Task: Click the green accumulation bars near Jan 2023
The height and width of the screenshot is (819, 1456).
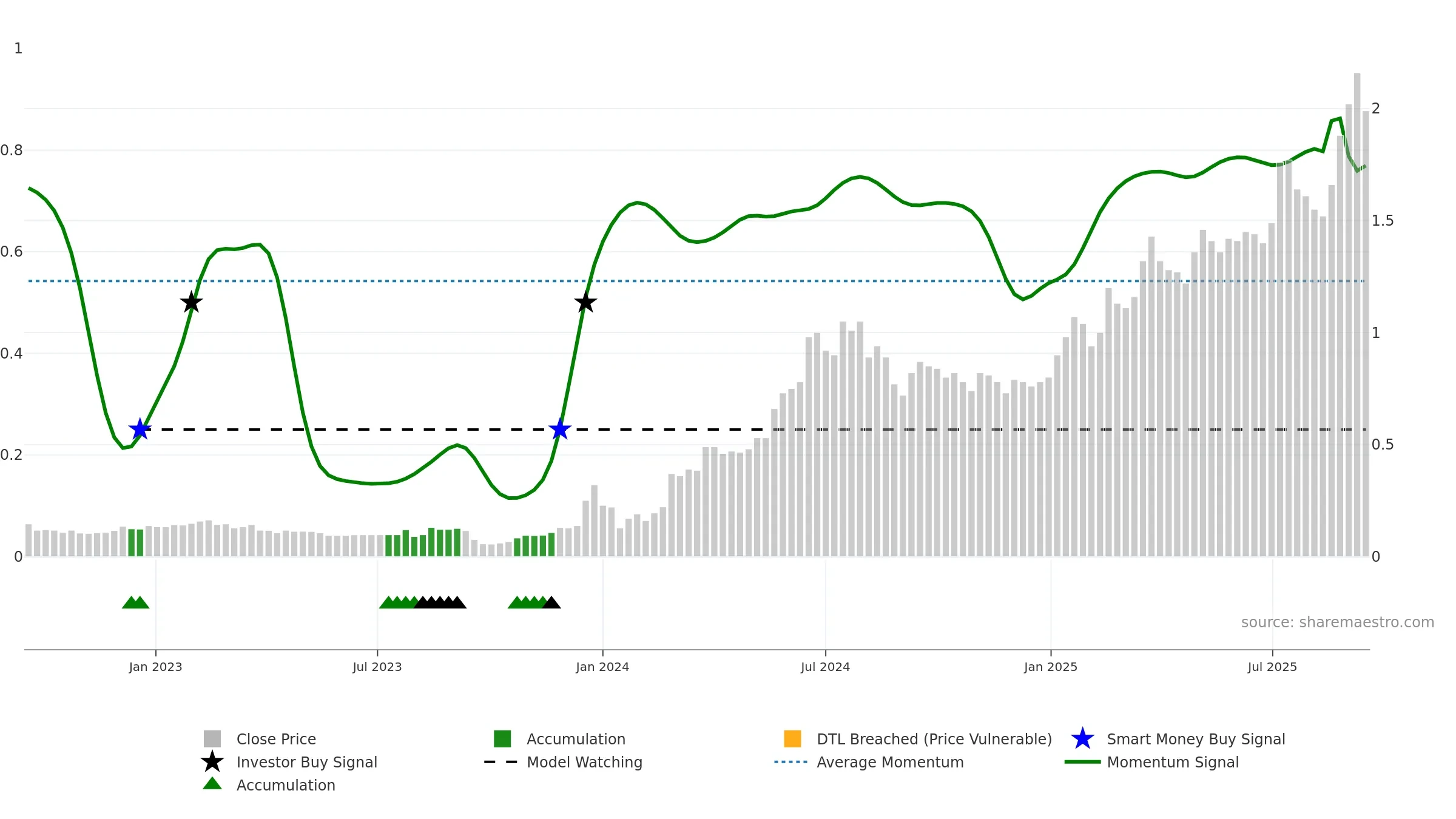Action: (136, 542)
